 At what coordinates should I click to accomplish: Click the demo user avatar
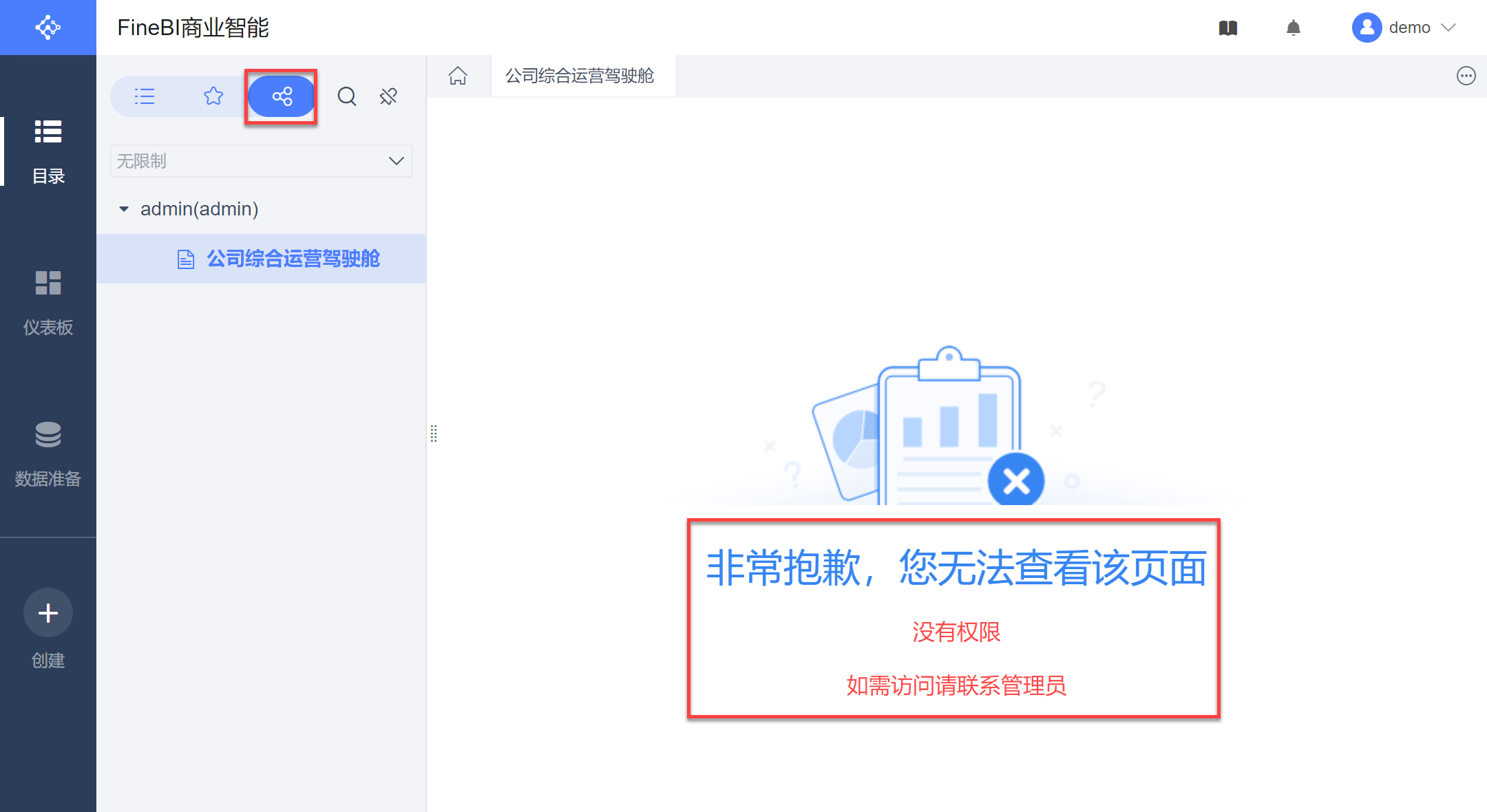[1367, 28]
